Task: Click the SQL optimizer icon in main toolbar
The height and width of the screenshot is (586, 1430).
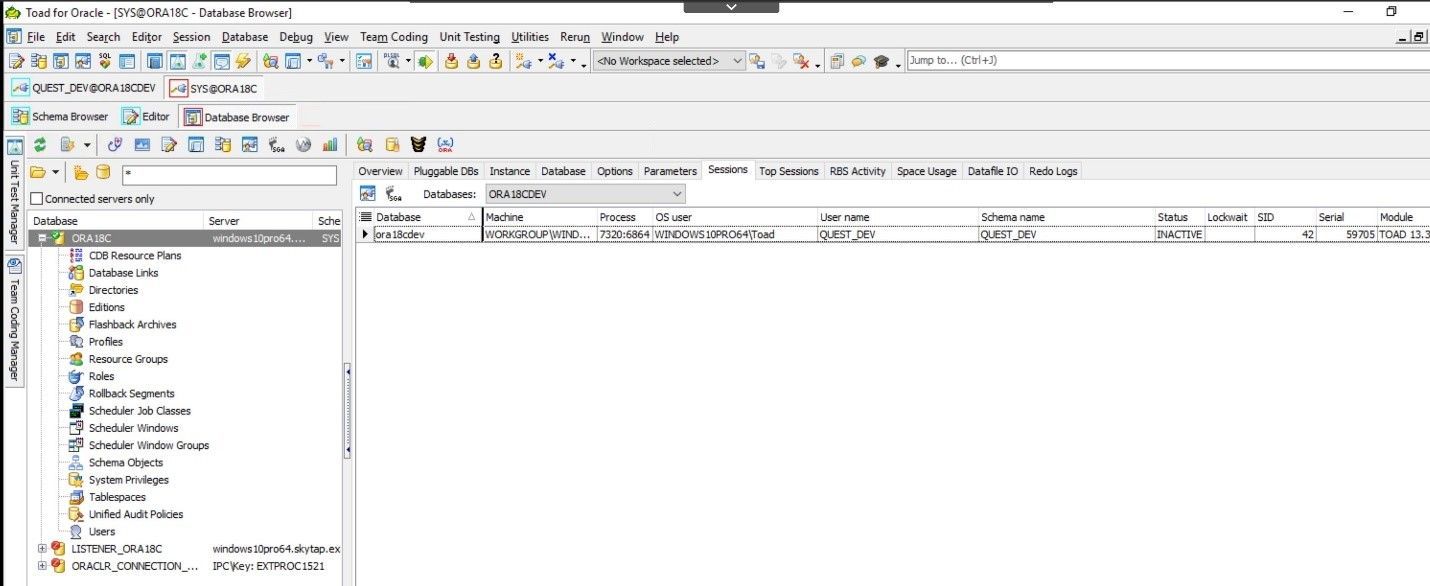Action: tap(105, 61)
